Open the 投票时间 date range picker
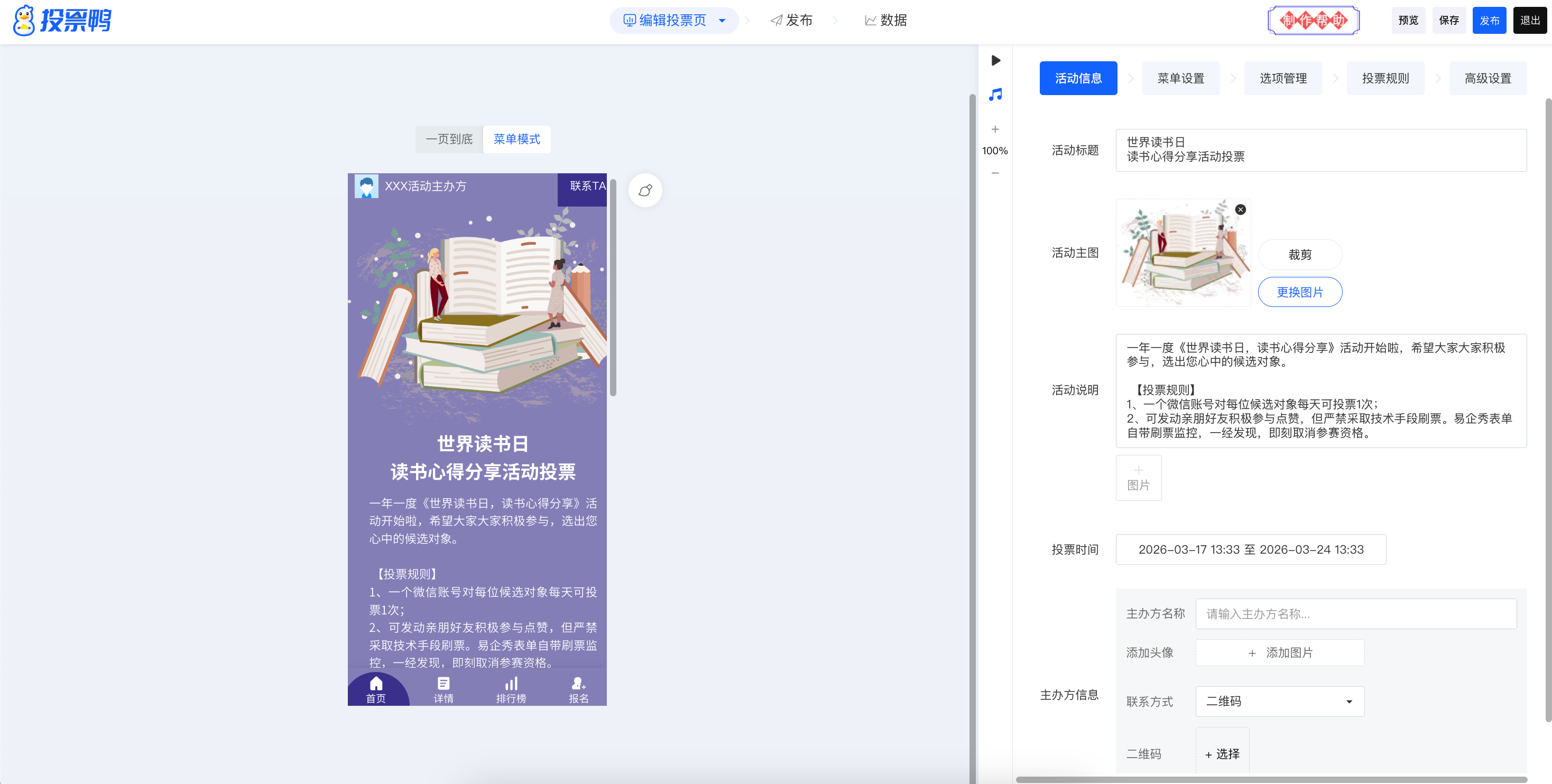 (1250, 549)
